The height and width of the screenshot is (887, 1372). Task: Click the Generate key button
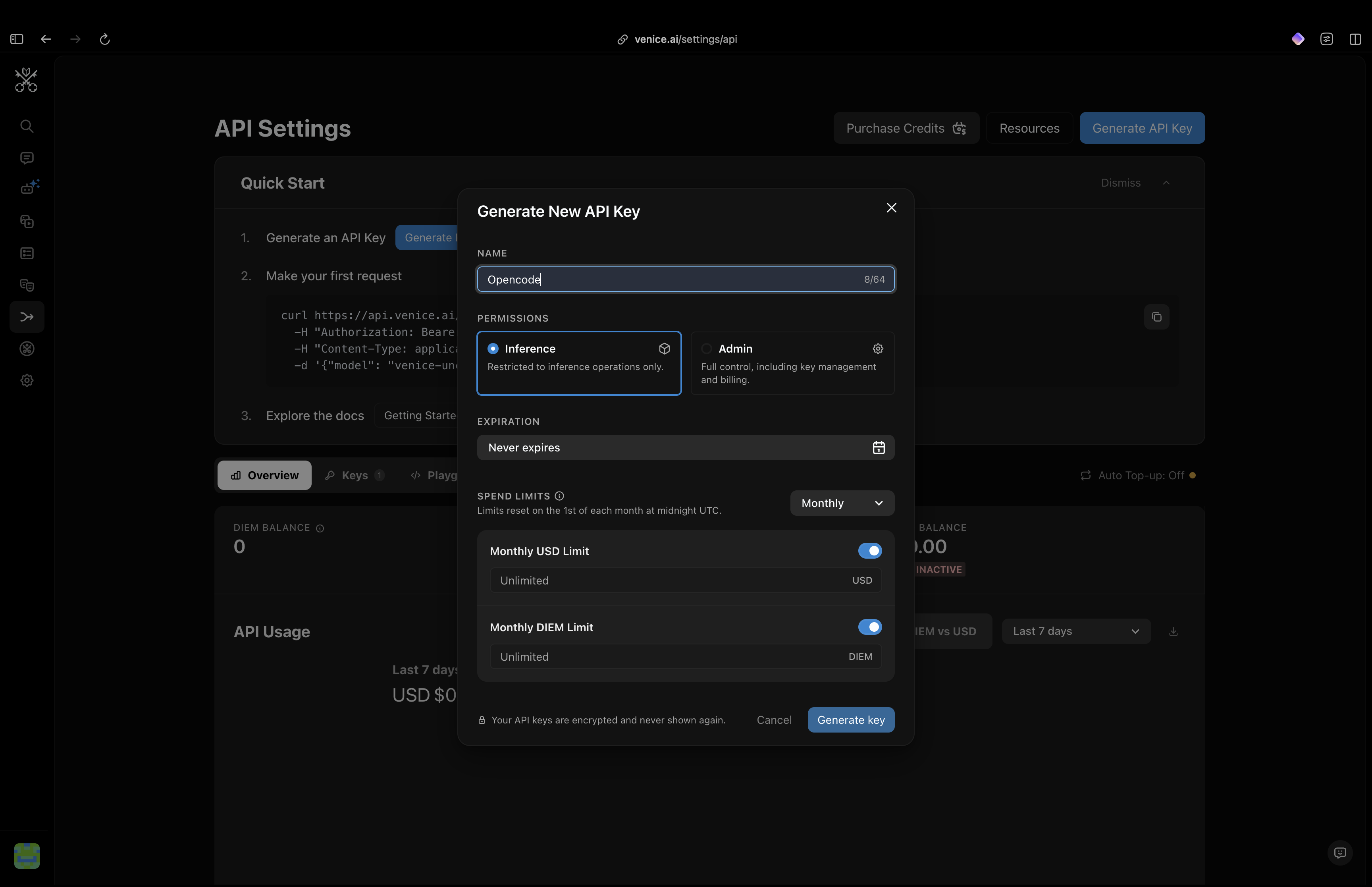click(x=851, y=720)
